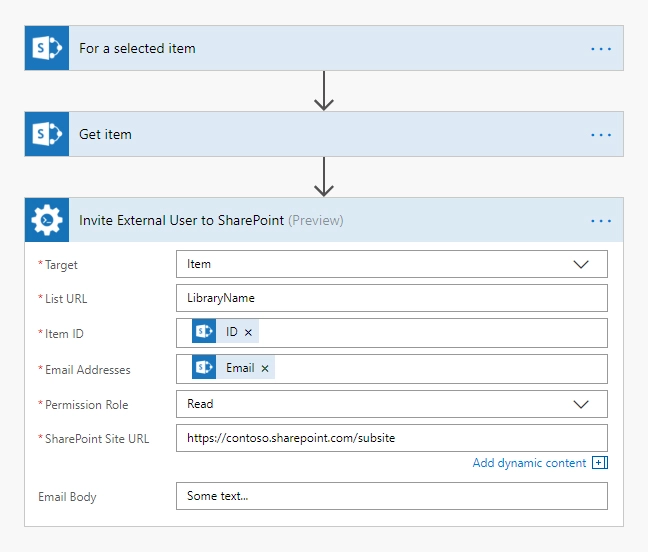Image resolution: width=648 pixels, height=552 pixels.
Task: Click the List URL field containing LibraryName
Action: 392,298
